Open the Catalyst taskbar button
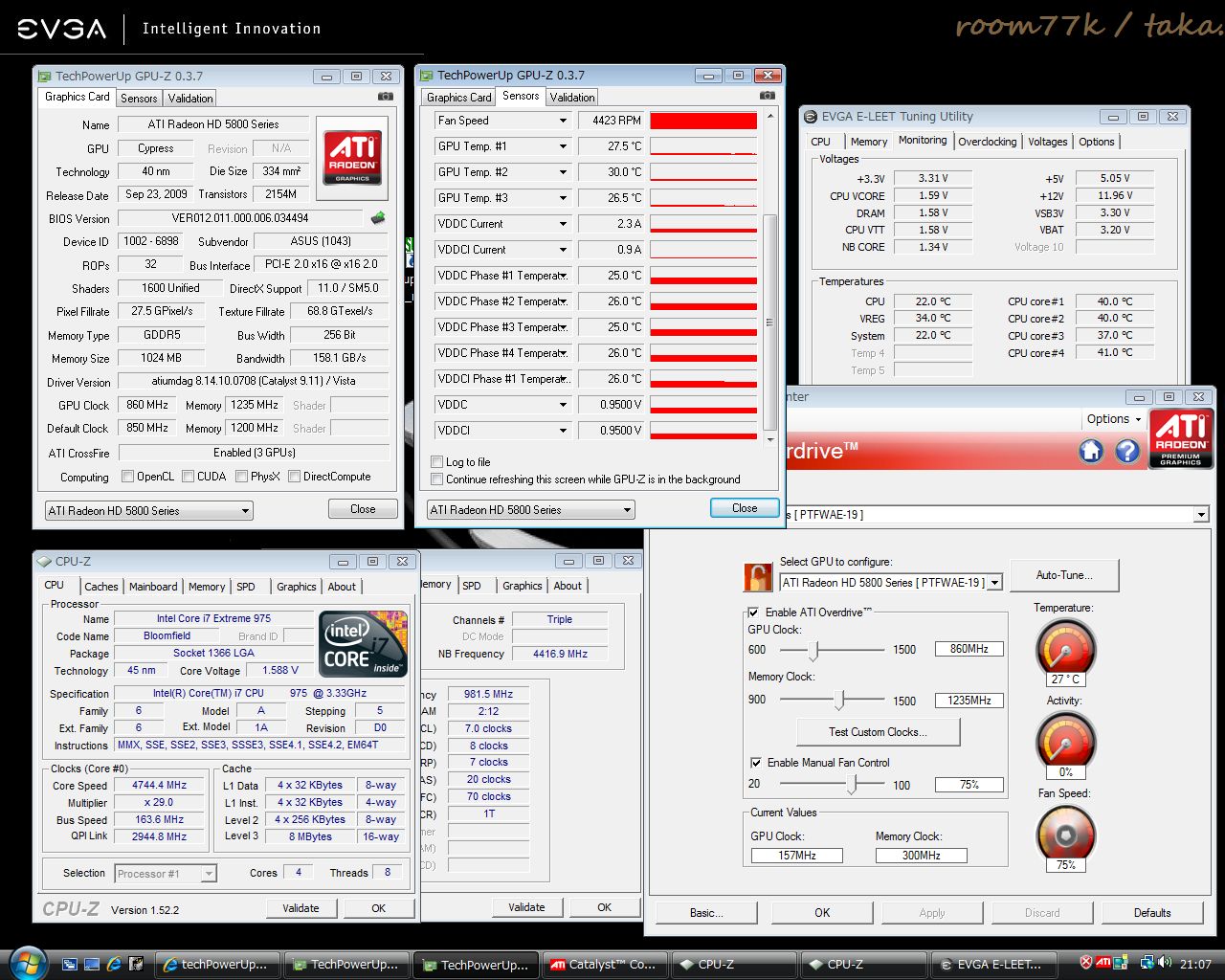The width and height of the screenshot is (1225, 980). (604, 964)
